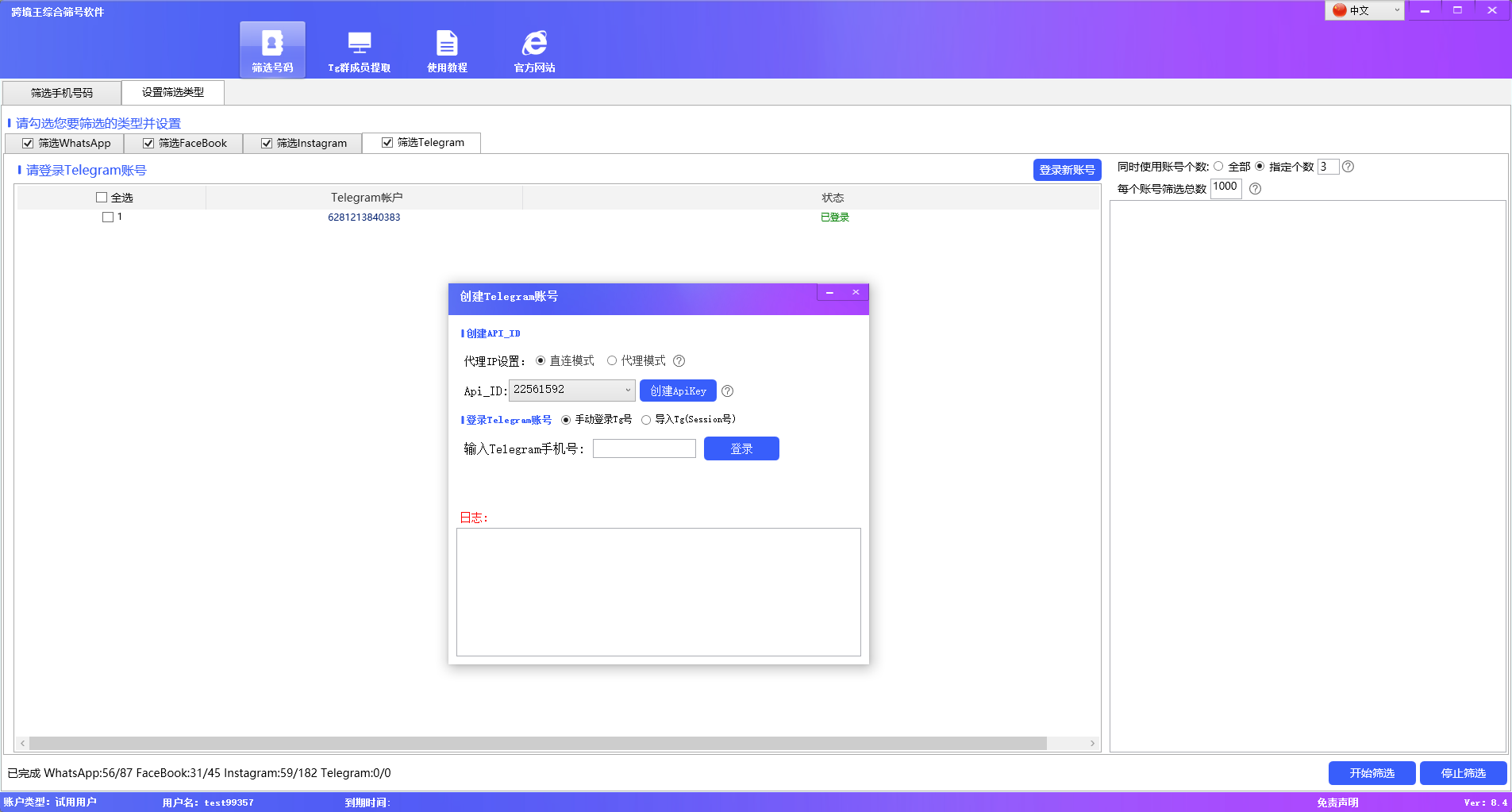
Task: Select 代理模式 radio button
Action: point(612,361)
